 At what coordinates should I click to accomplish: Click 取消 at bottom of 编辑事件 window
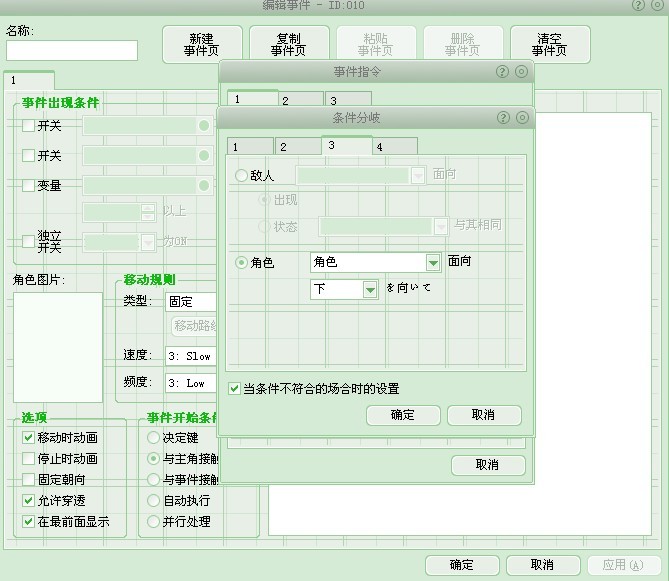[x=543, y=565]
